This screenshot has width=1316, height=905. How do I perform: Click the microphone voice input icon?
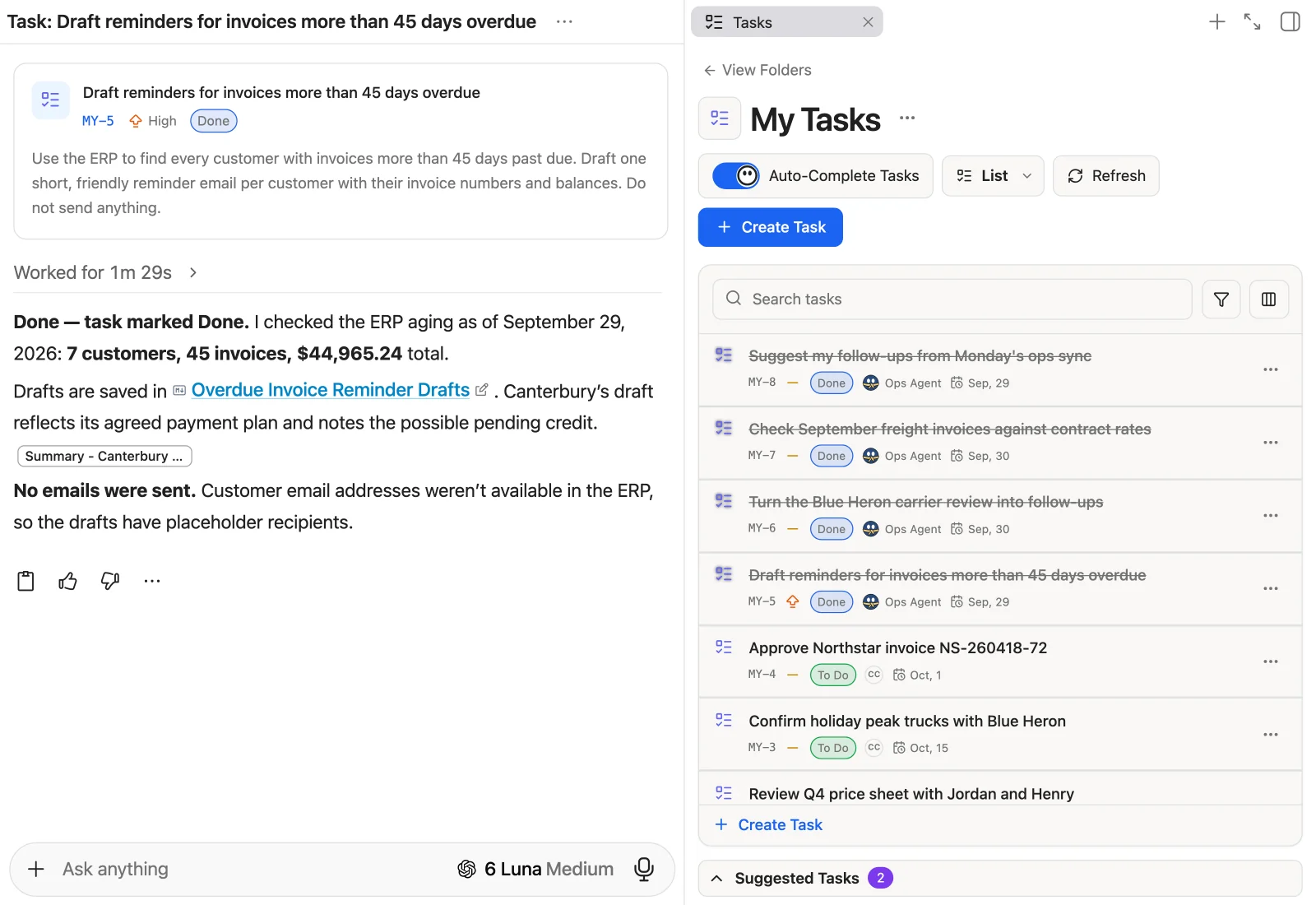point(644,869)
